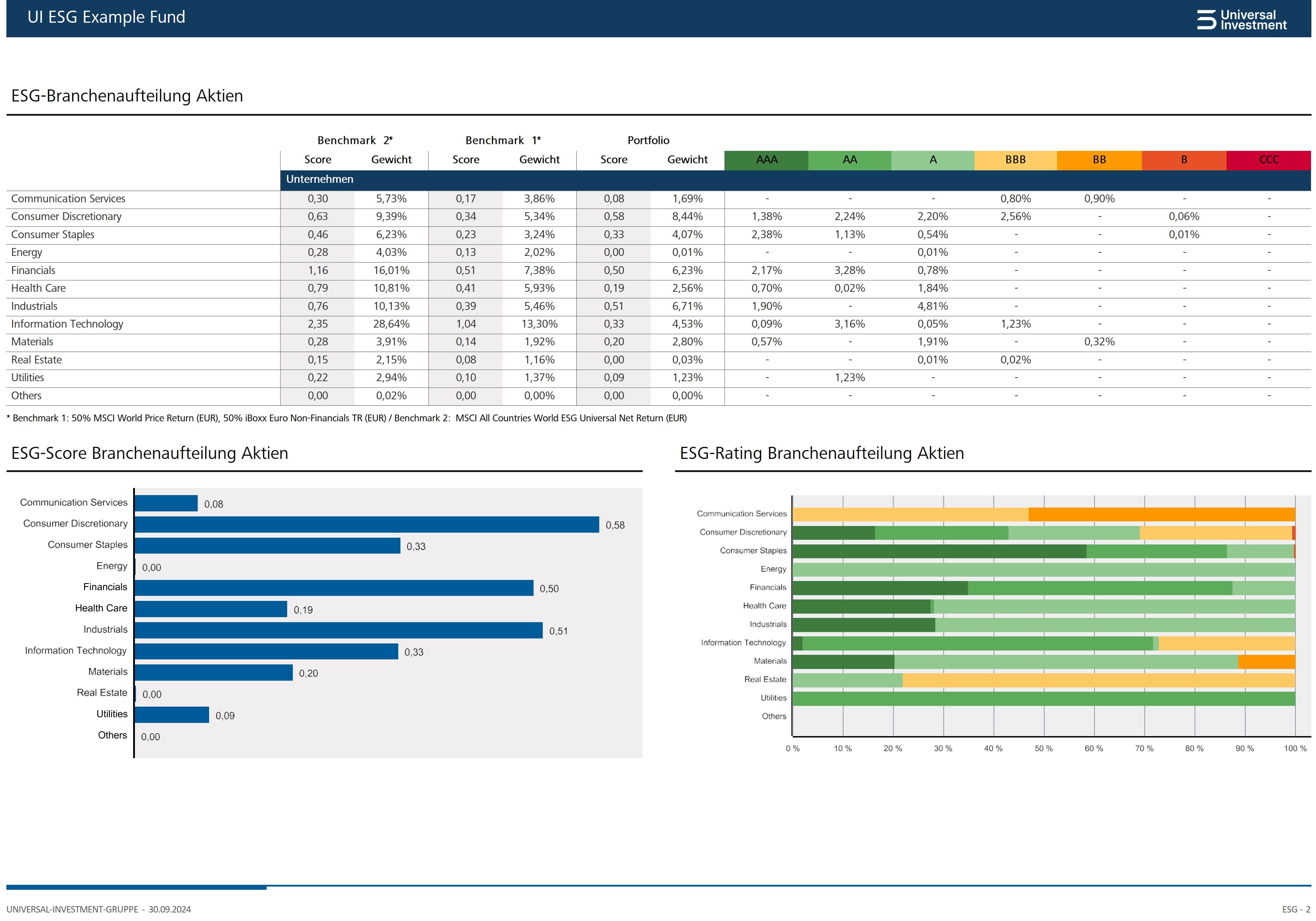This screenshot has height=921, width=1316.
Task: Click Communication Services orange BB bar segment
Action: (x=1162, y=514)
